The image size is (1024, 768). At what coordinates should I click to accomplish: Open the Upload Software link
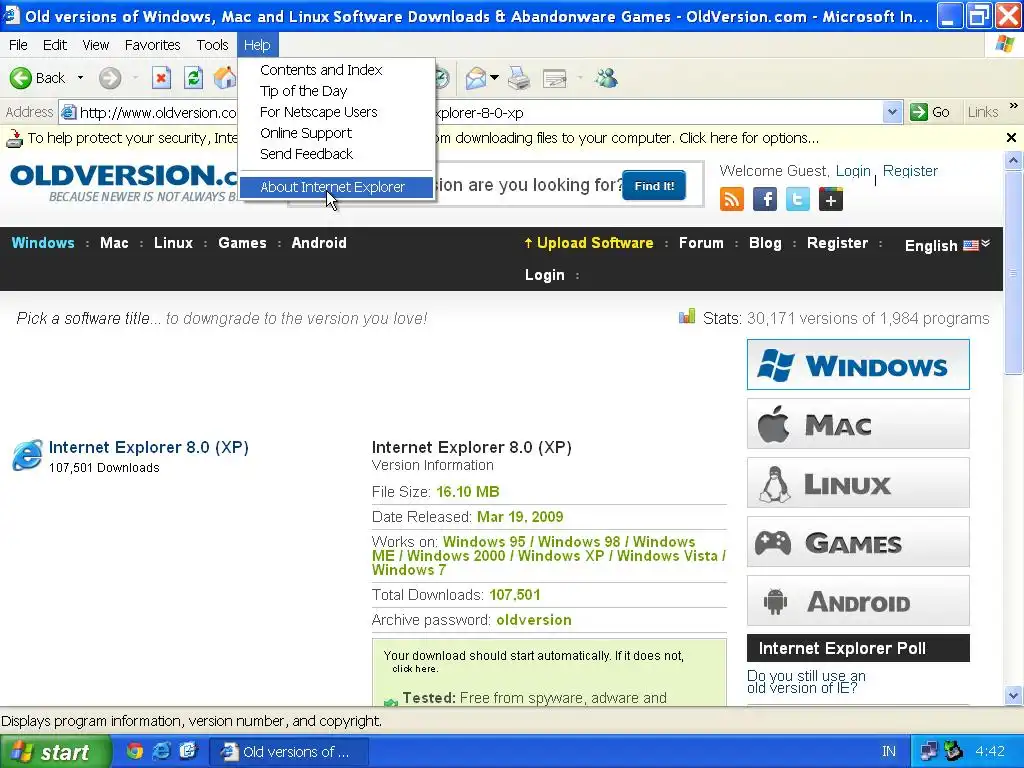click(588, 243)
